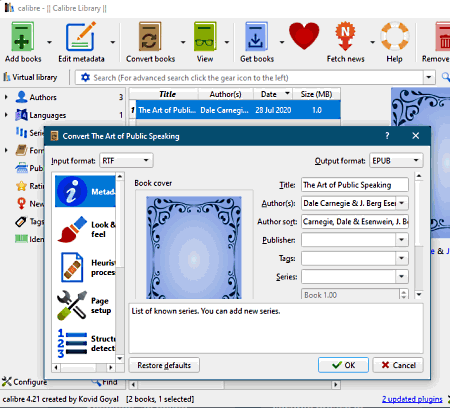
Task: Open the Edit metadata tool
Action: click(x=80, y=37)
